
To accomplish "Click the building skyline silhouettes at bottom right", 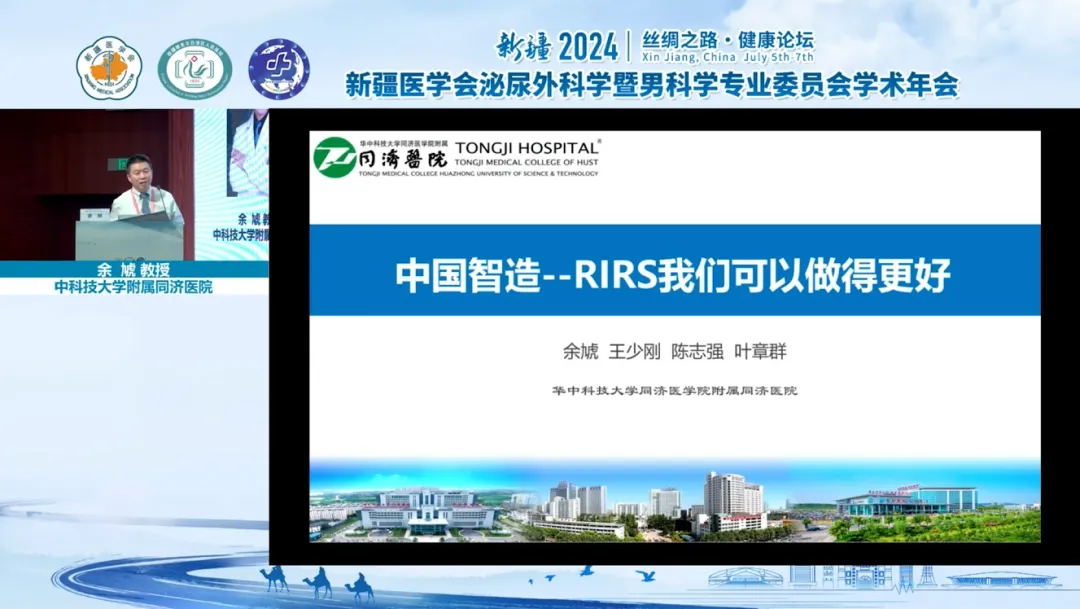I will tap(880, 577).
